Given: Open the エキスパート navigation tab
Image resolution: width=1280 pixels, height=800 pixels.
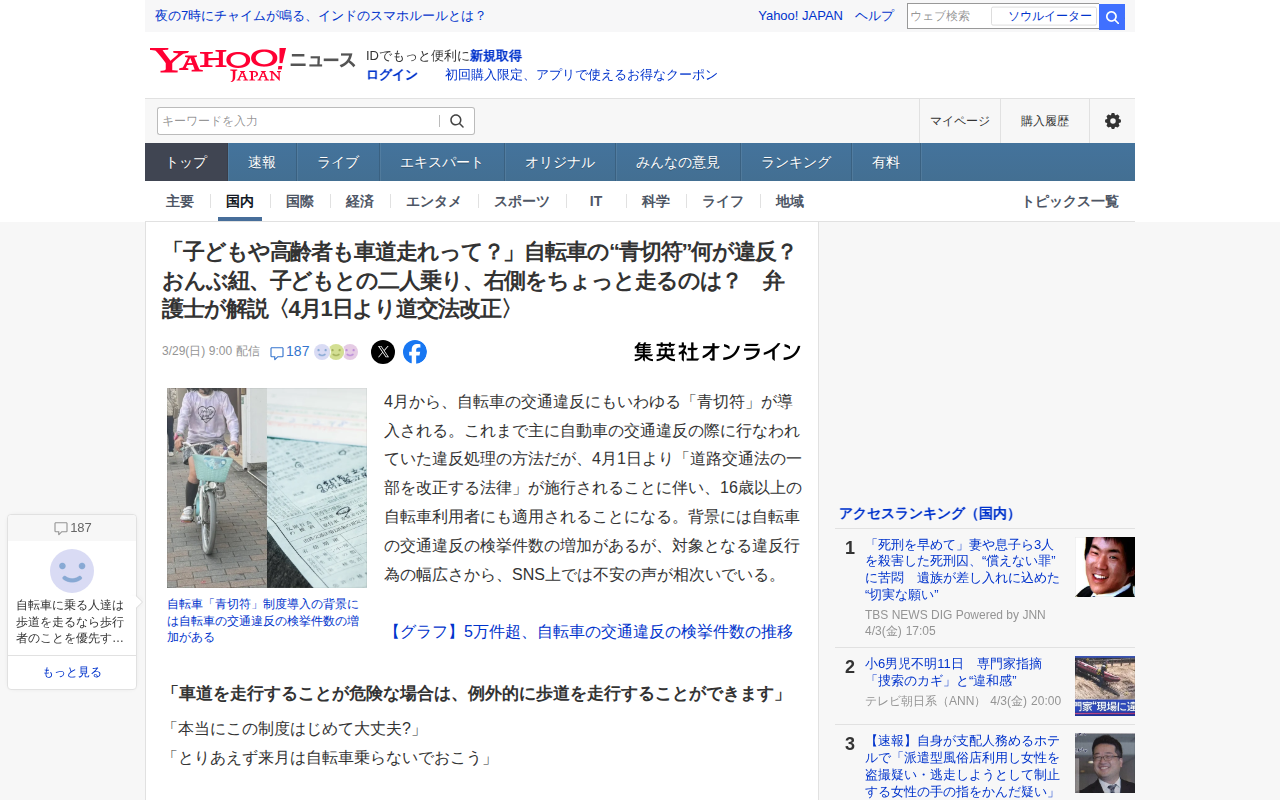Looking at the screenshot, I should point(442,162).
